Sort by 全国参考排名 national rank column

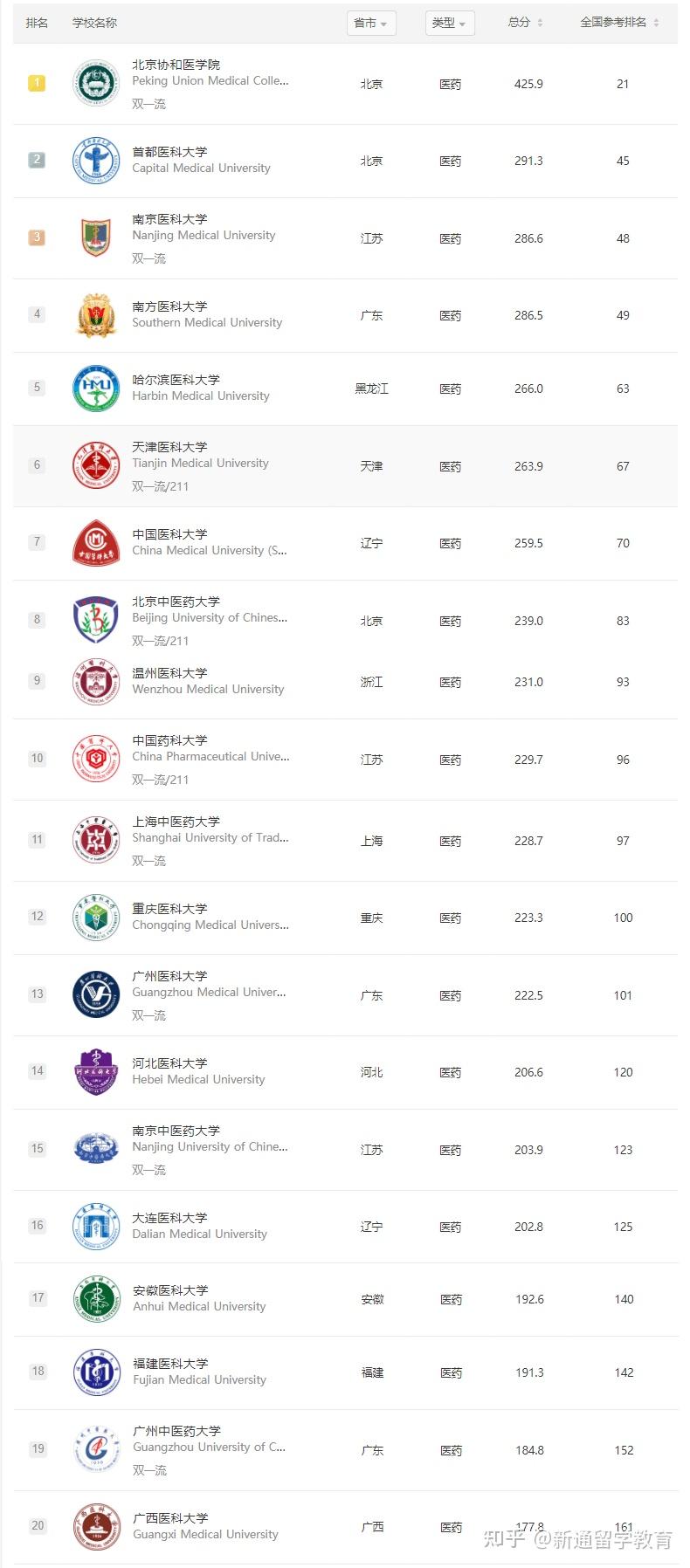click(620, 23)
